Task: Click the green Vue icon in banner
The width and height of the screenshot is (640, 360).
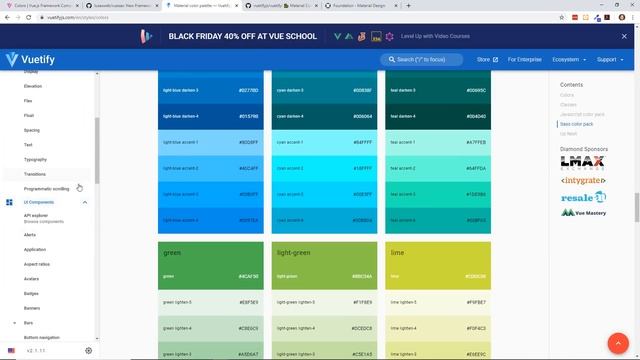Action: tap(338, 36)
